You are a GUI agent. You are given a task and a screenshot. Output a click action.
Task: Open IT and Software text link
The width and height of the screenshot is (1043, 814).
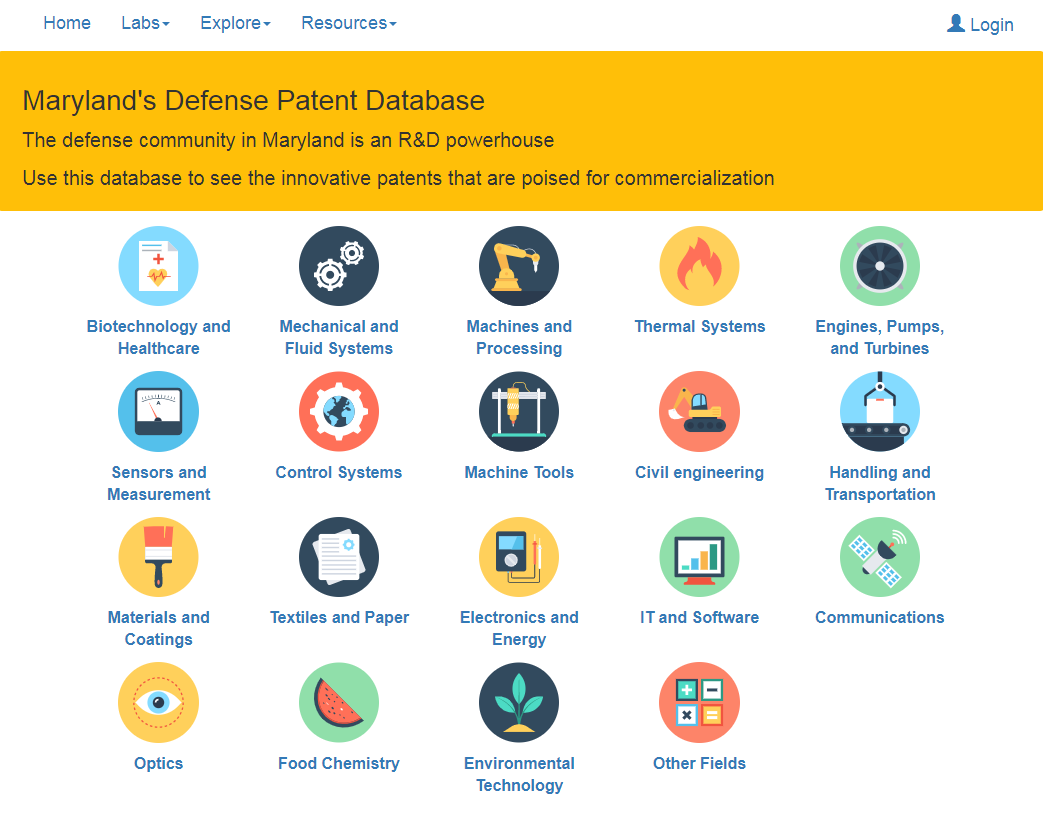(x=699, y=617)
